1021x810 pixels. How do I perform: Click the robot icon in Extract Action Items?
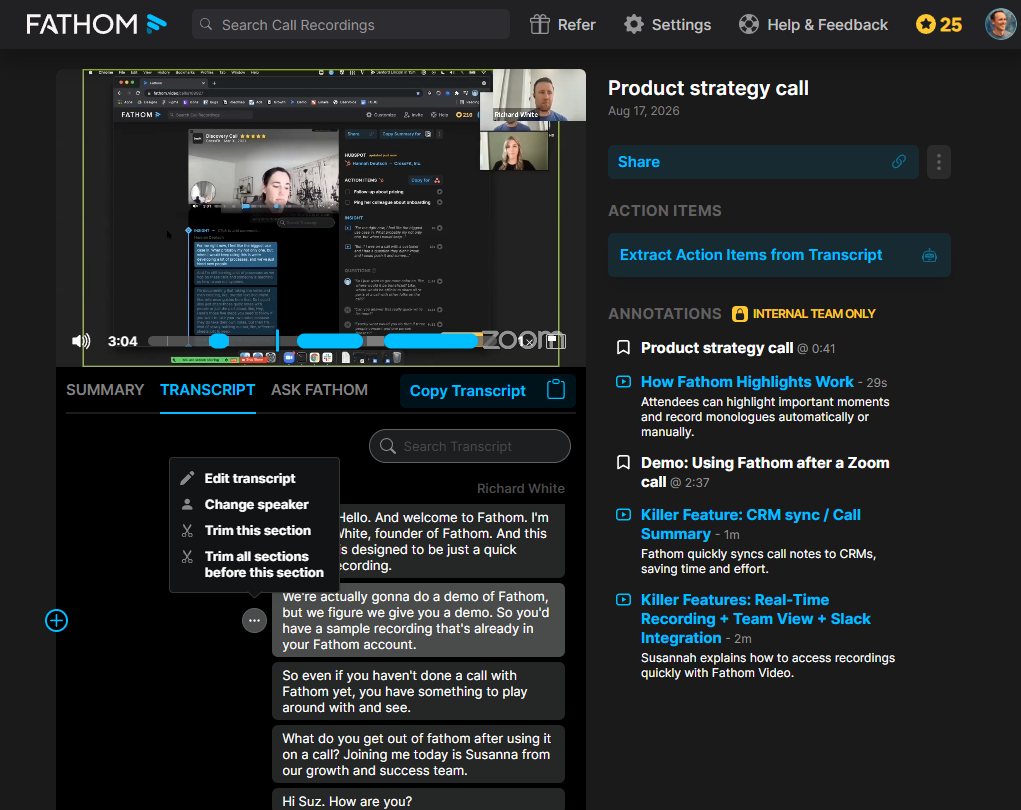point(929,255)
